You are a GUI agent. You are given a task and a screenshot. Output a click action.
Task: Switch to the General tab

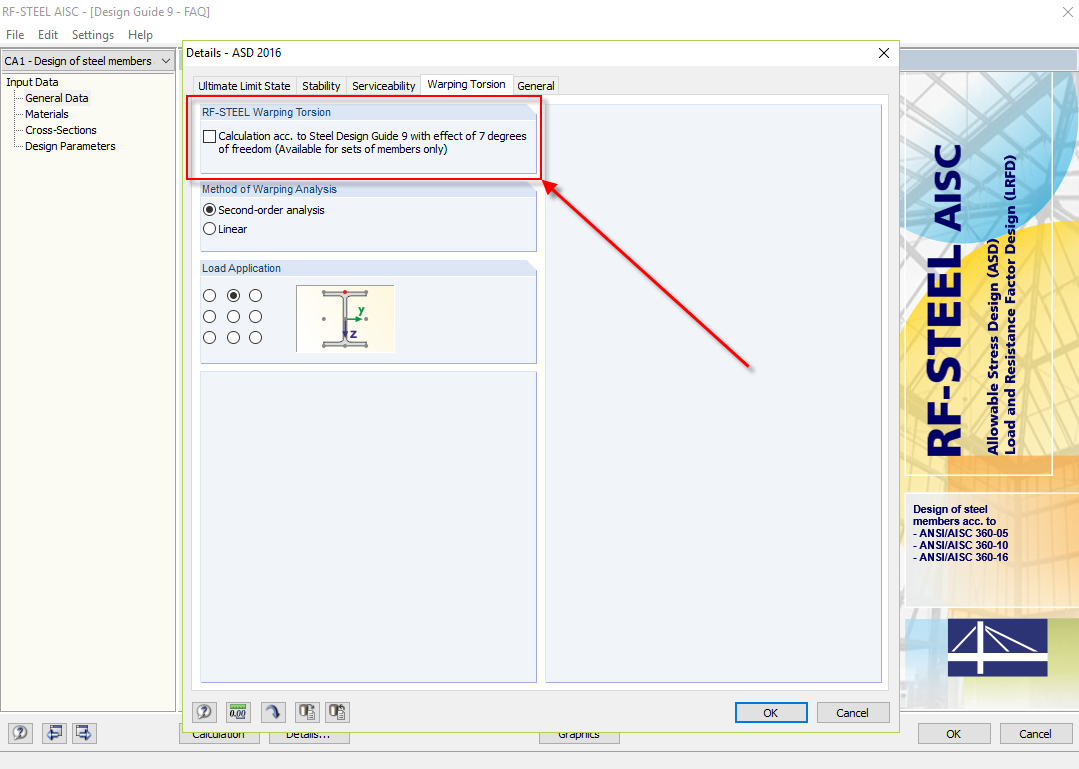coord(536,86)
